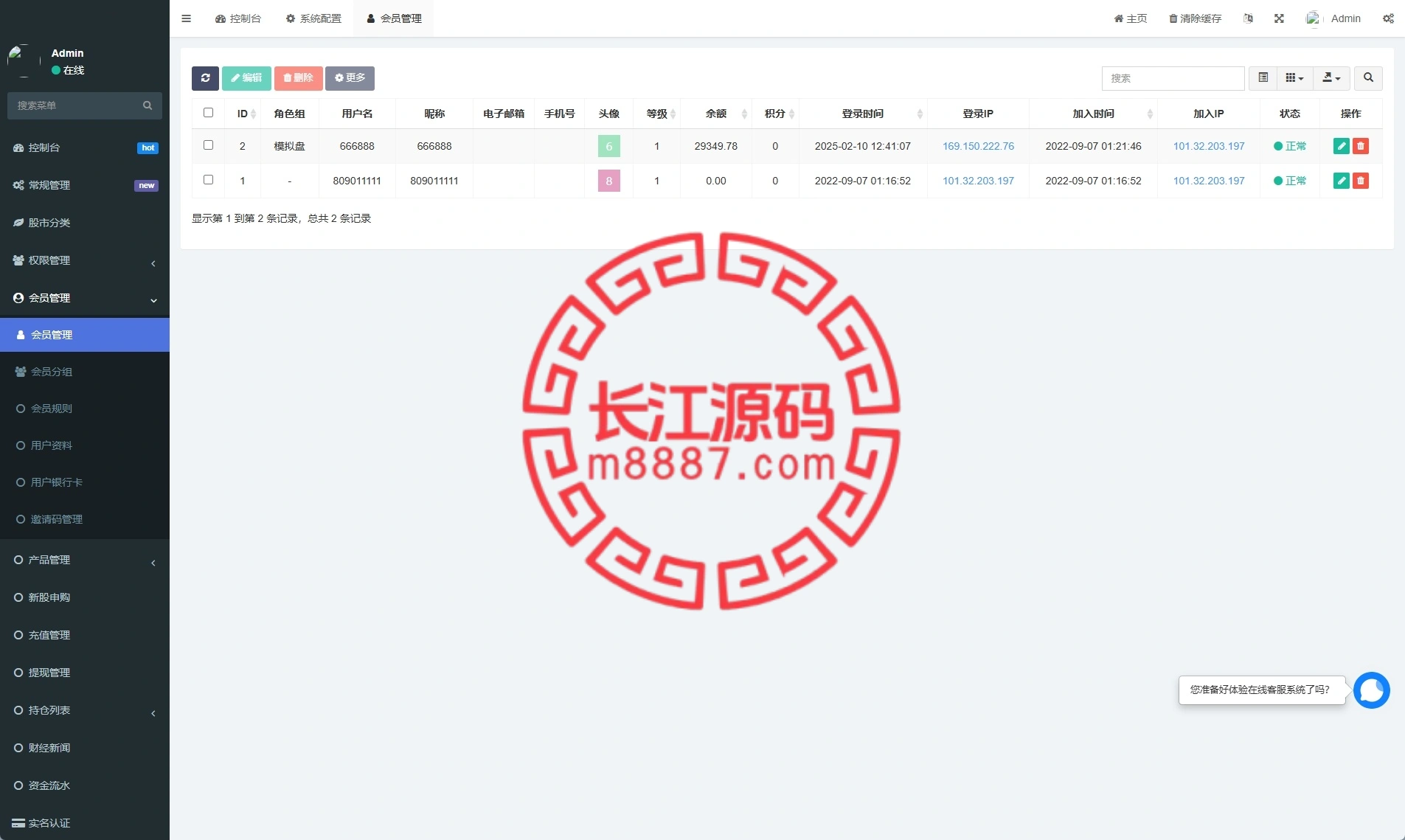
Task: Open 会员规则 in the sidebar submenu
Action: 85,409
